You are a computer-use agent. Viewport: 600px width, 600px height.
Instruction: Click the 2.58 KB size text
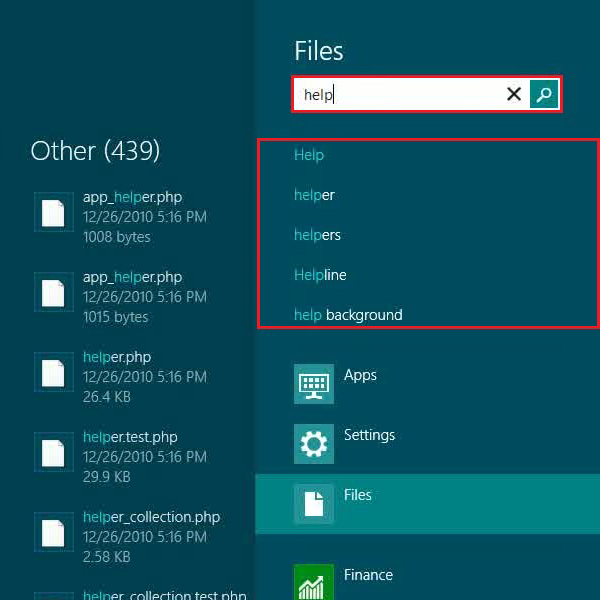[x=107, y=557]
